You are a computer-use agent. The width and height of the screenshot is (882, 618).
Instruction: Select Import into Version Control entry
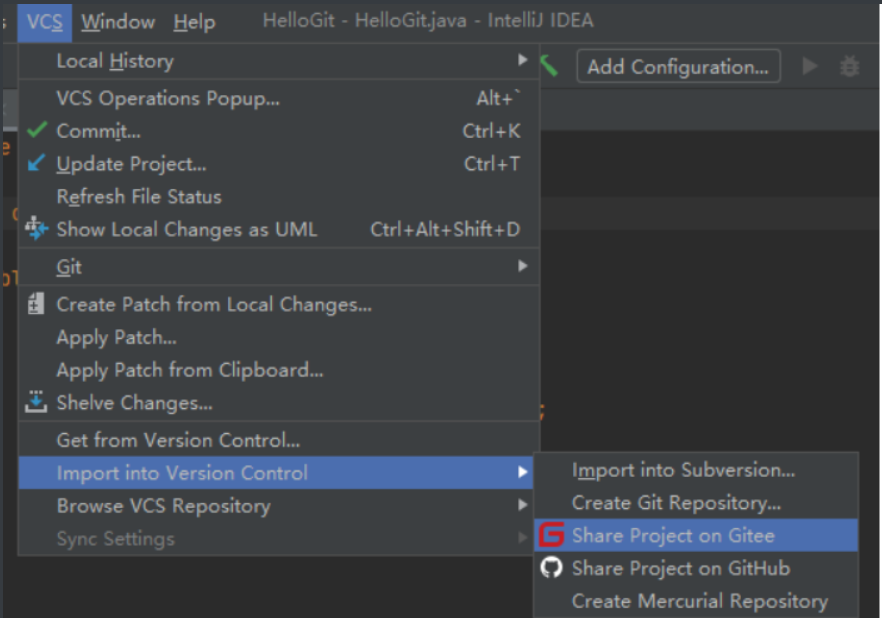tap(276, 473)
